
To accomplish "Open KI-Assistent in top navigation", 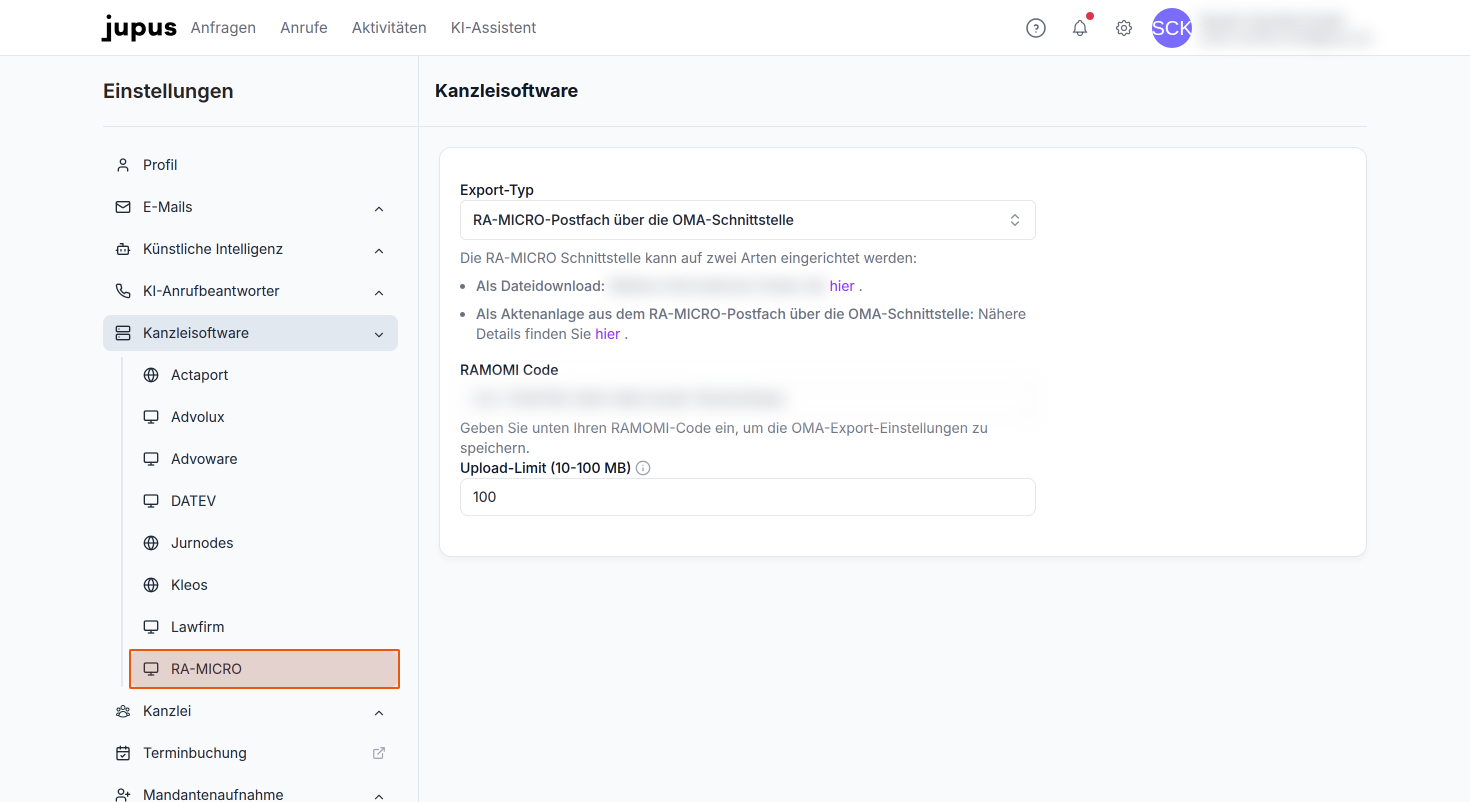I will pyautogui.click(x=493, y=28).
